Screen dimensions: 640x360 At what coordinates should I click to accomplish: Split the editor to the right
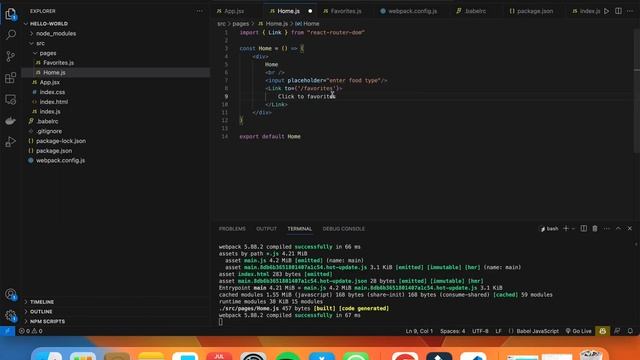[619, 11]
